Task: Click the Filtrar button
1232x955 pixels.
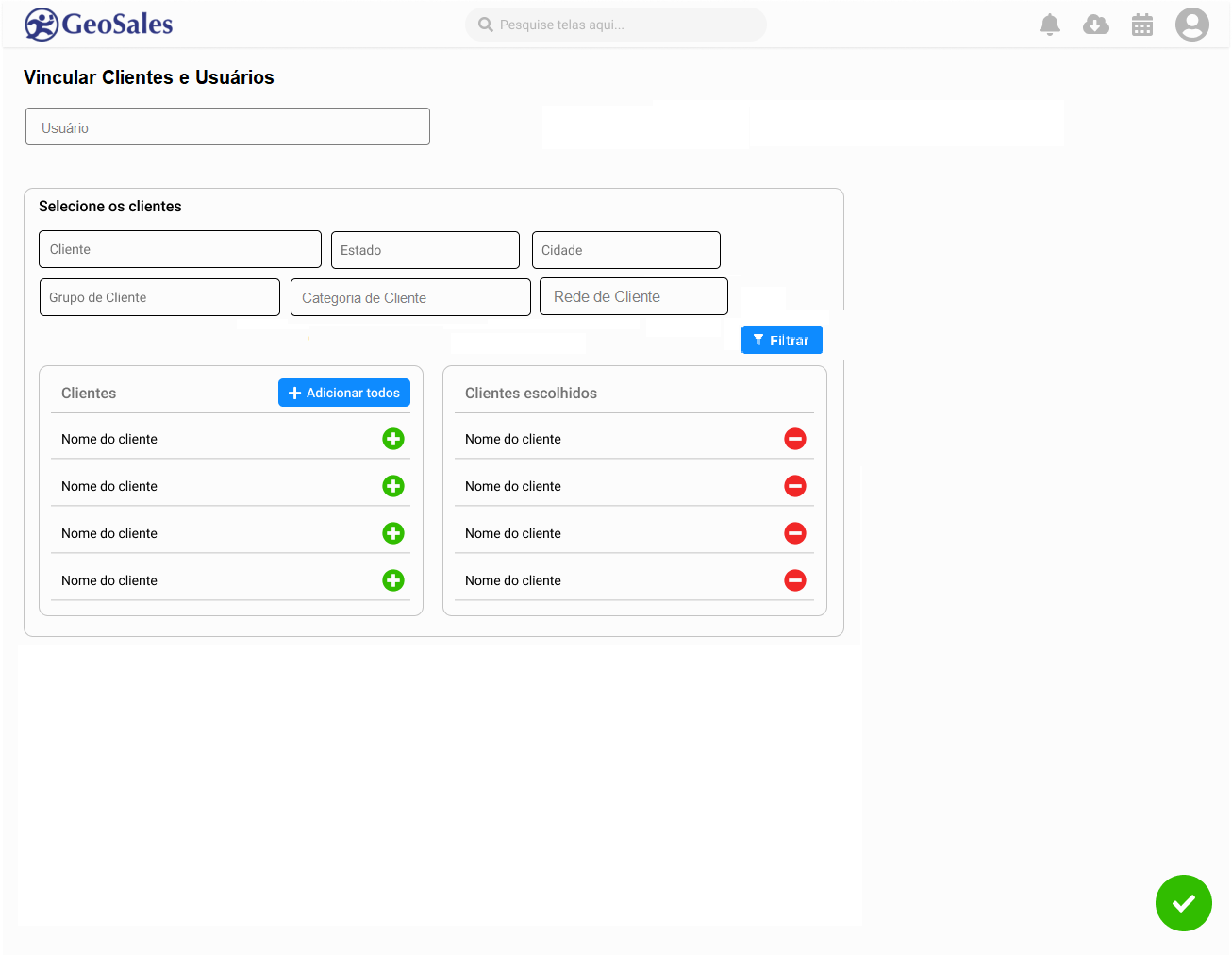Action: pyautogui.click(x=782, y=340)
